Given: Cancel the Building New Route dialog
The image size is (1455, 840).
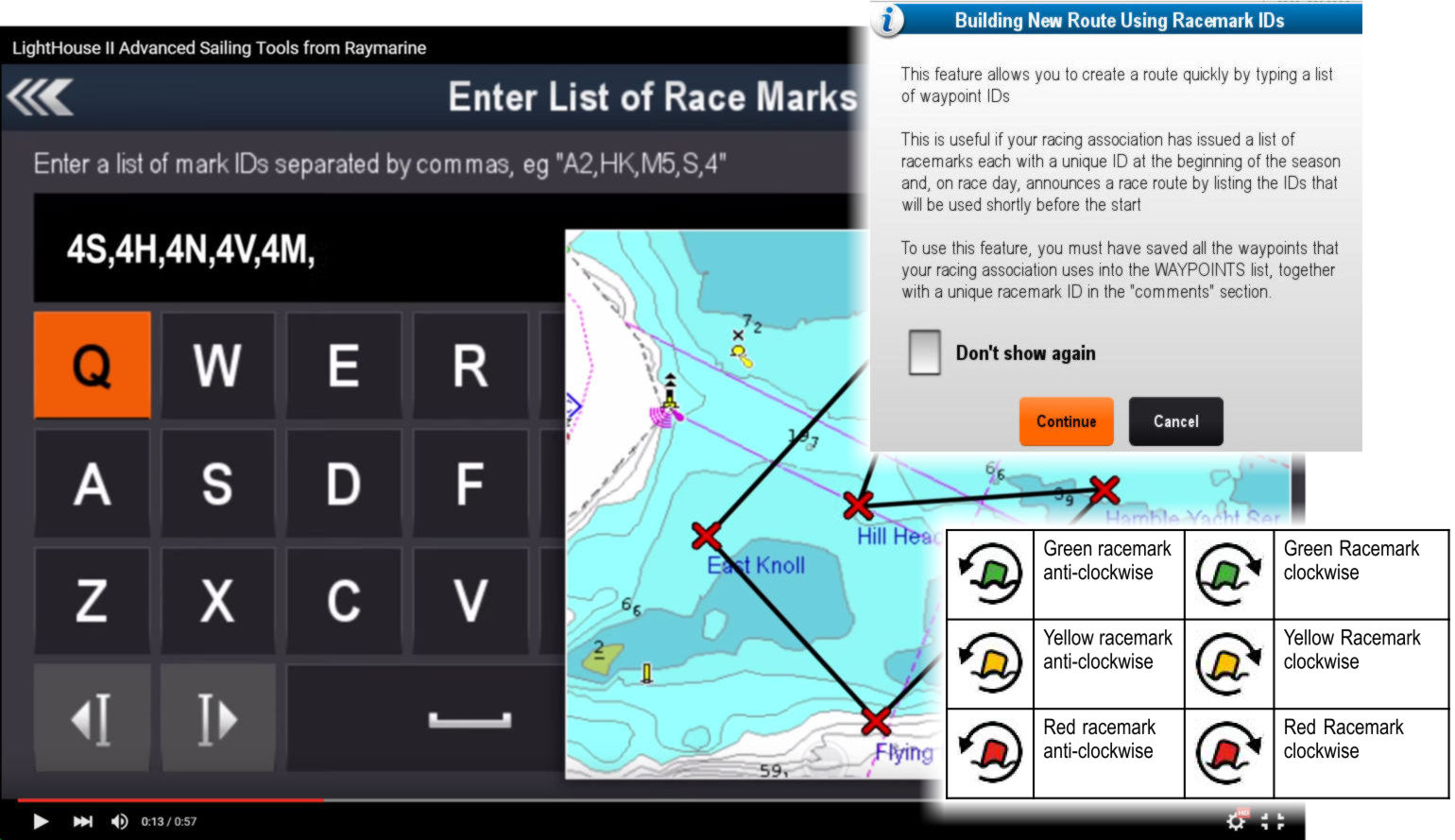Looking at the screenshot, I should [x=1176, y=421].
